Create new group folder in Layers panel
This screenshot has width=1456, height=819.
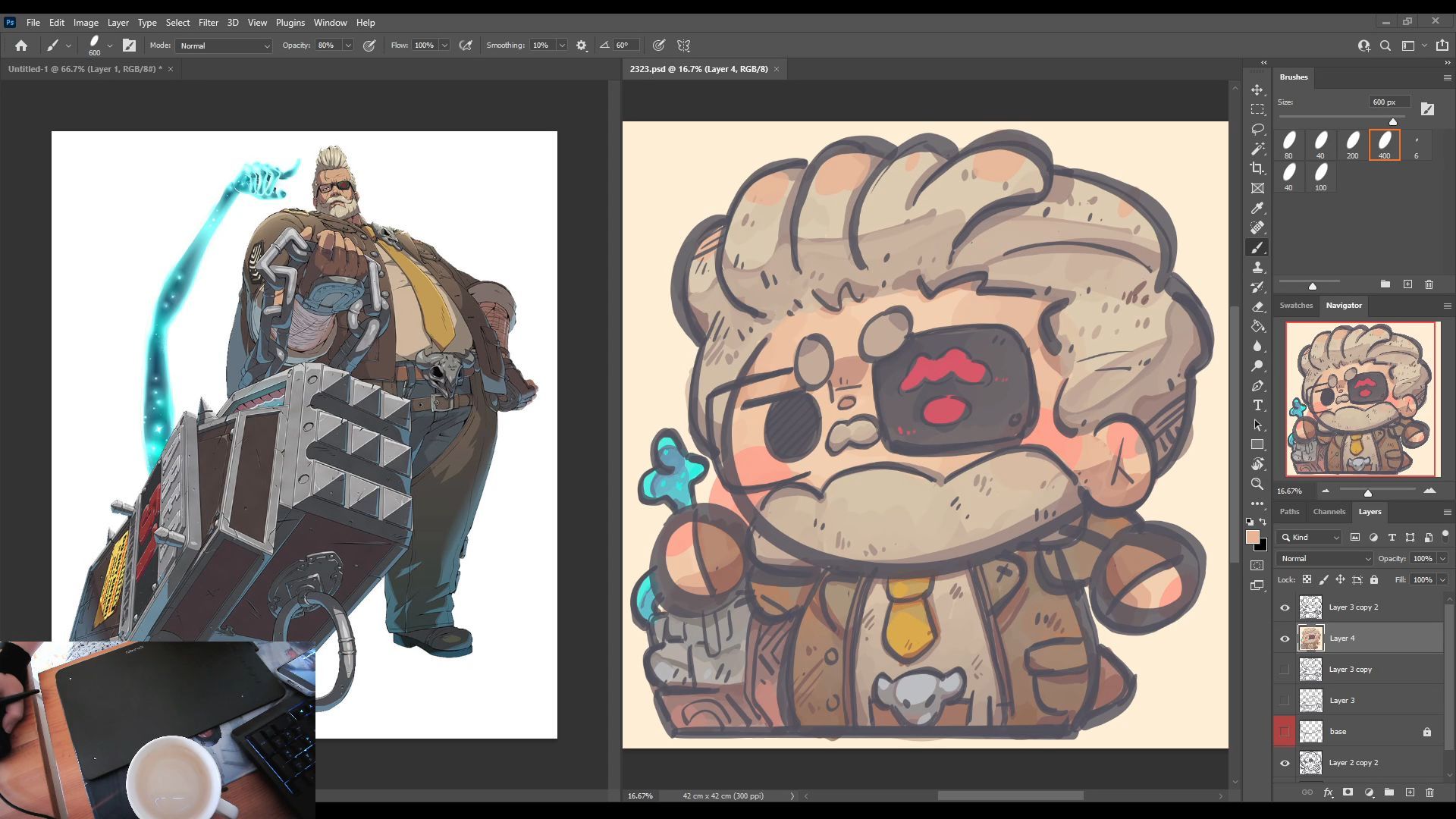tap(1389, 792)
